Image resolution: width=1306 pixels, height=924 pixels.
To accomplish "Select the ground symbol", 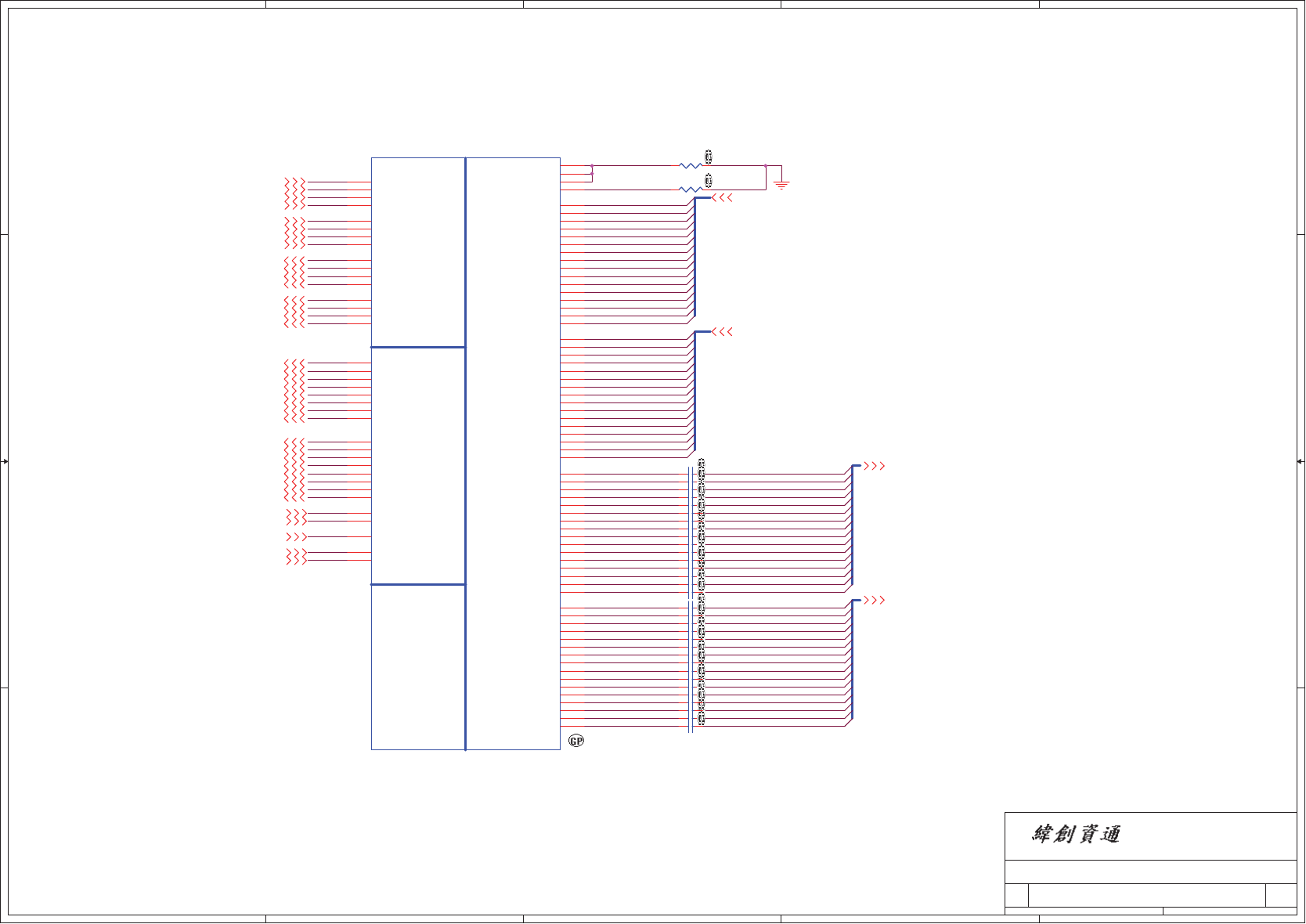I will pos(781,186).
